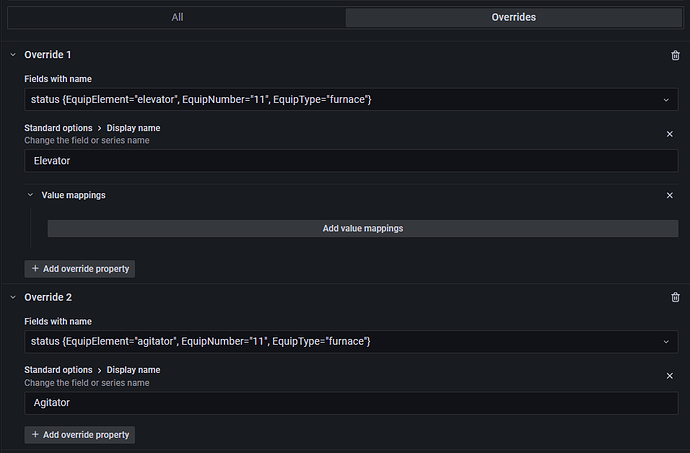Click Add value mappings button
Image resolution: width=690 pixels, height=453 pixels.
point(362,228)
